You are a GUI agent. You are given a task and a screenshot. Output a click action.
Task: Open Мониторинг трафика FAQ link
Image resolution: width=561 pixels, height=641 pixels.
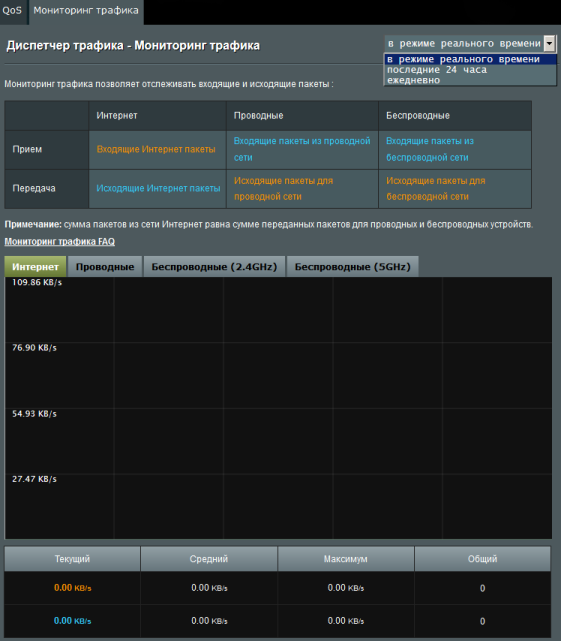coord(60,242)
